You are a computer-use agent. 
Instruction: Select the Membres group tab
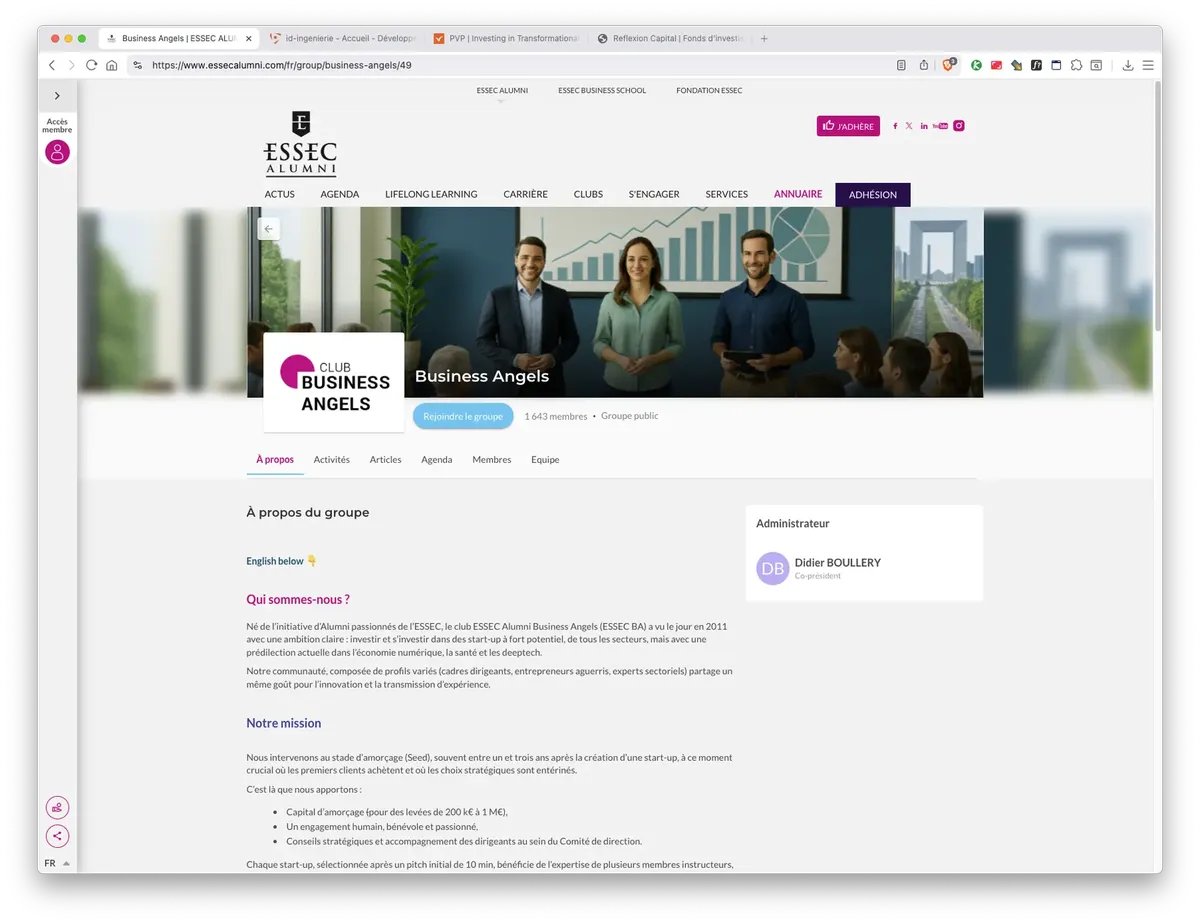492,460
